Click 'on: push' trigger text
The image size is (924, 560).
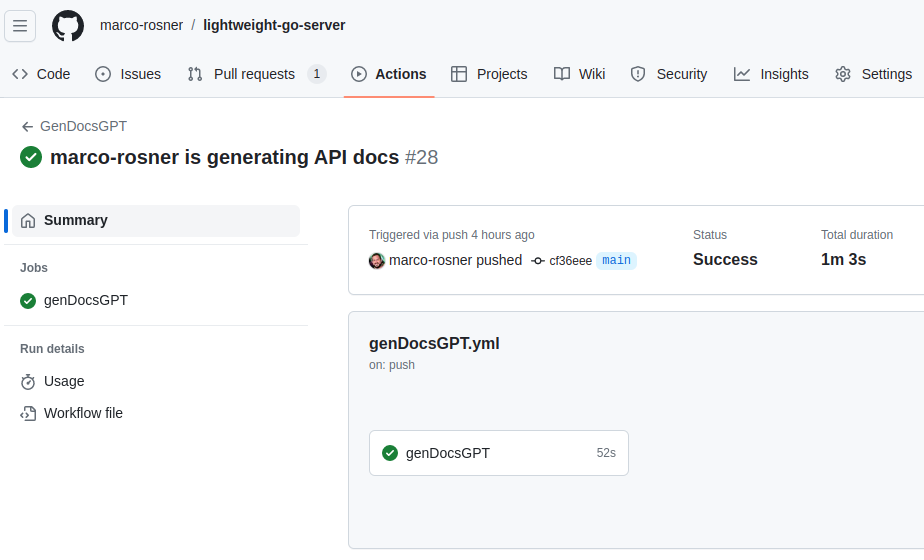click(392, 365)
